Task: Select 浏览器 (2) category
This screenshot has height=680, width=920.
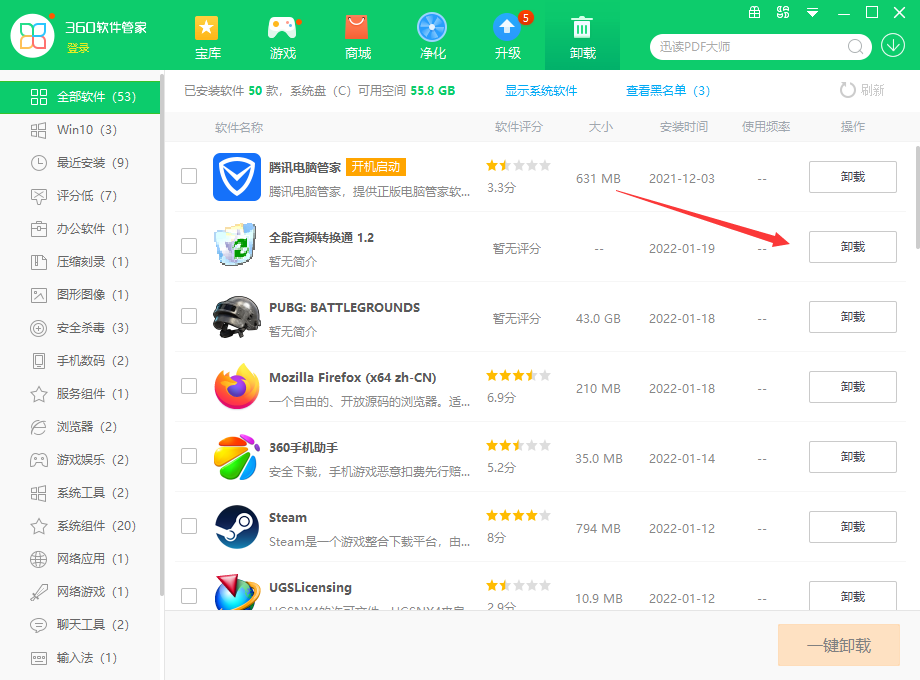Action: [x=80, y=427]
